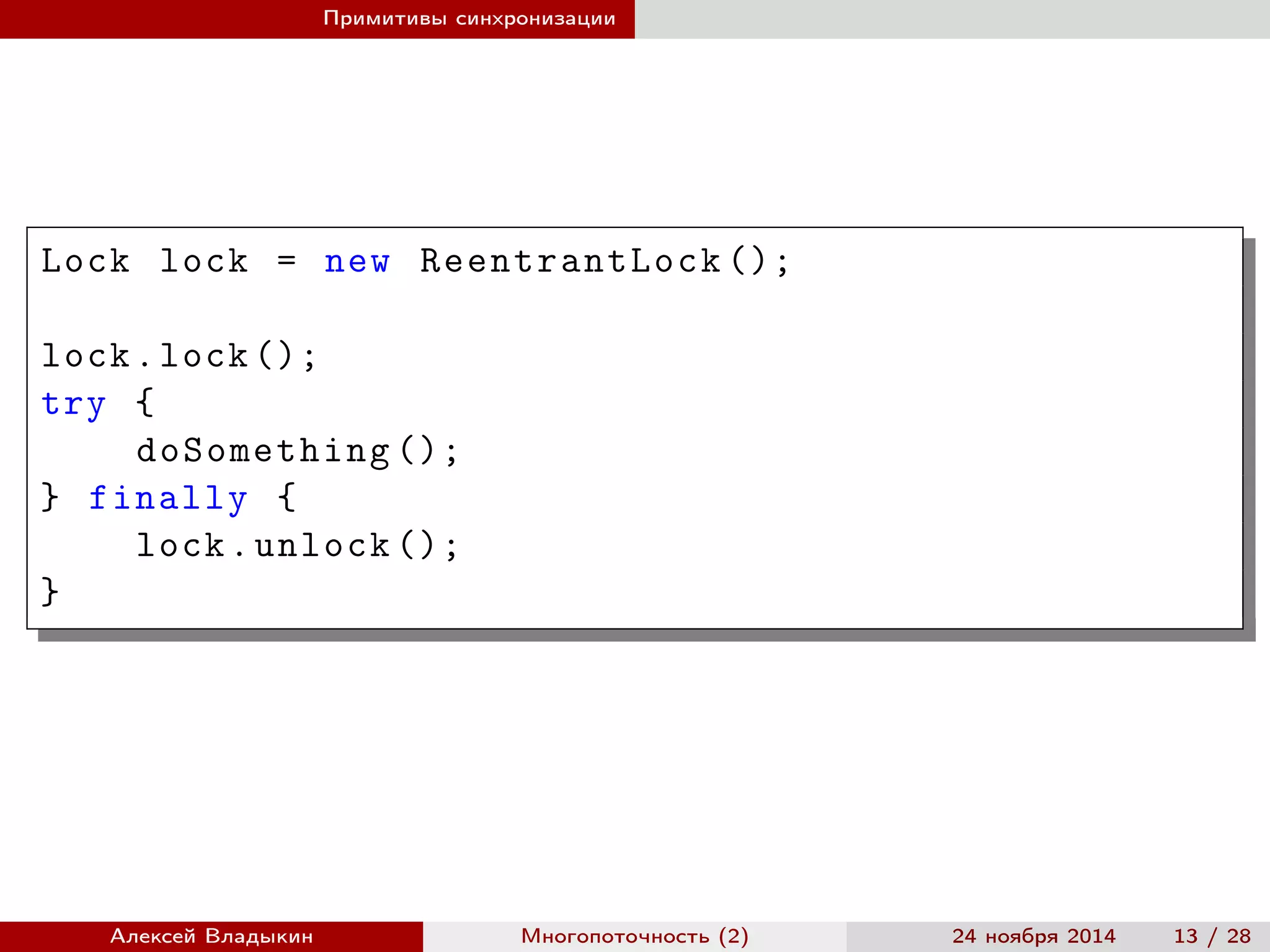Click the final closing brace of the code
Image resolution: width=1270 pixels, height=952 pixels.
(50, 591)
